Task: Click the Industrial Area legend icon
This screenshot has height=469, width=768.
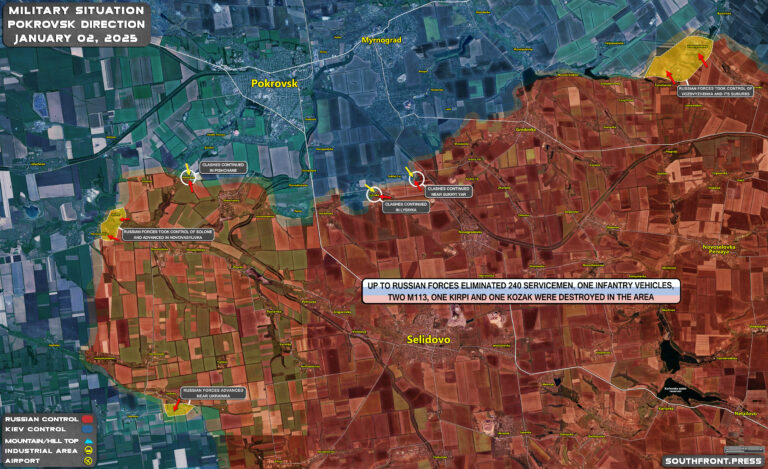Action: [89, 451]
